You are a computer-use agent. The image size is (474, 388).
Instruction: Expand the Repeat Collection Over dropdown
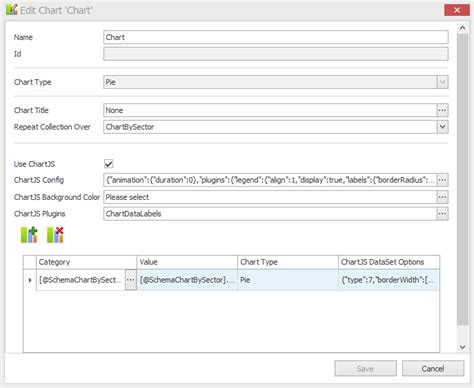pyautogui.click(x=442, y=127)
